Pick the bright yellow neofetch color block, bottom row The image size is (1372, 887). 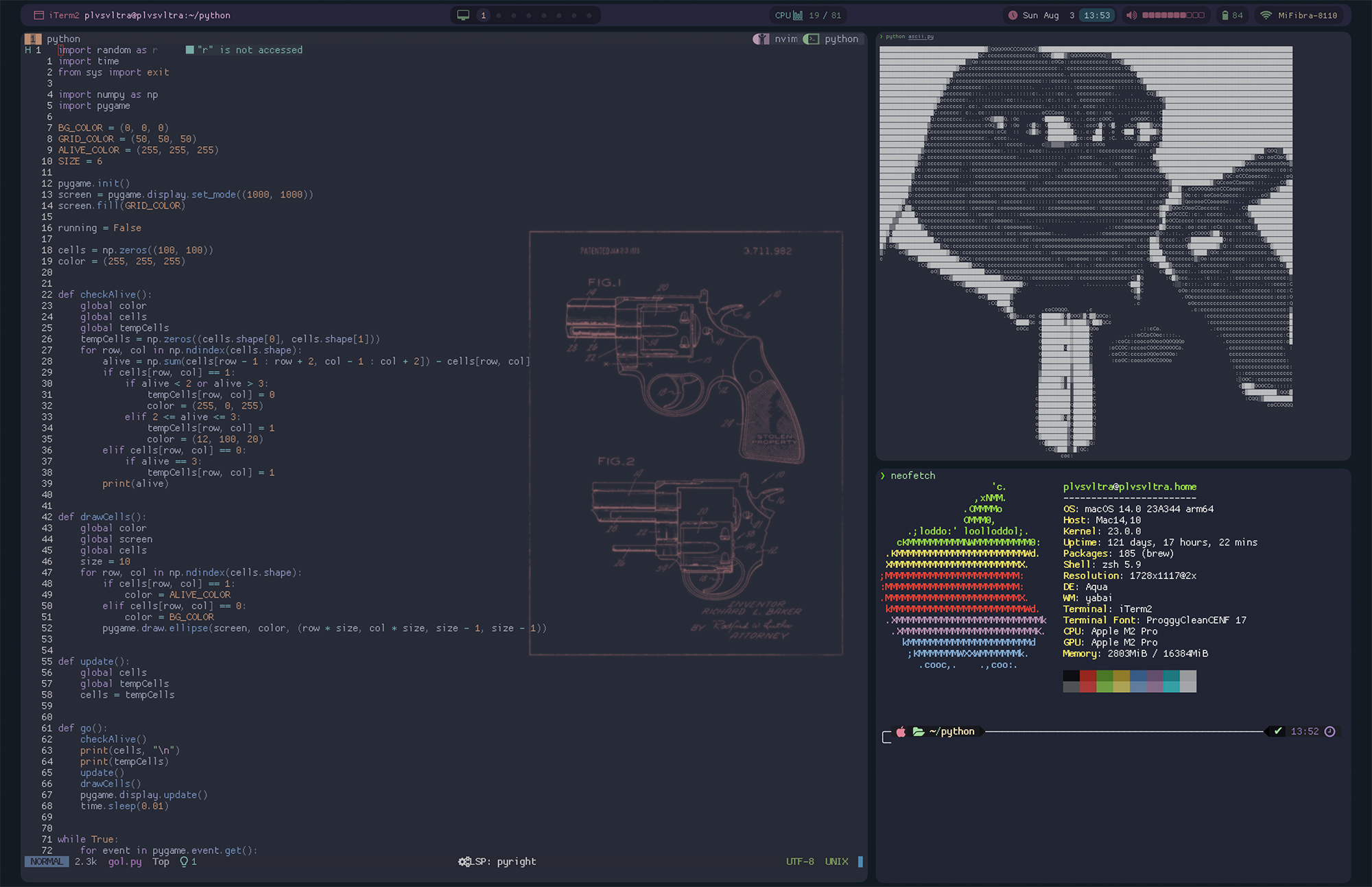(1122, 687)
